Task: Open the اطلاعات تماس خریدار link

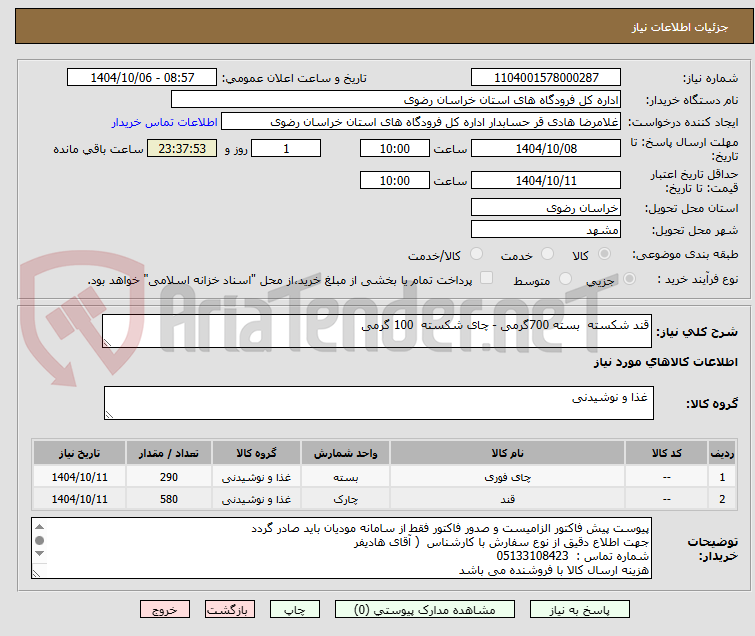Action: pyautogui.click(x=165, y=122)
